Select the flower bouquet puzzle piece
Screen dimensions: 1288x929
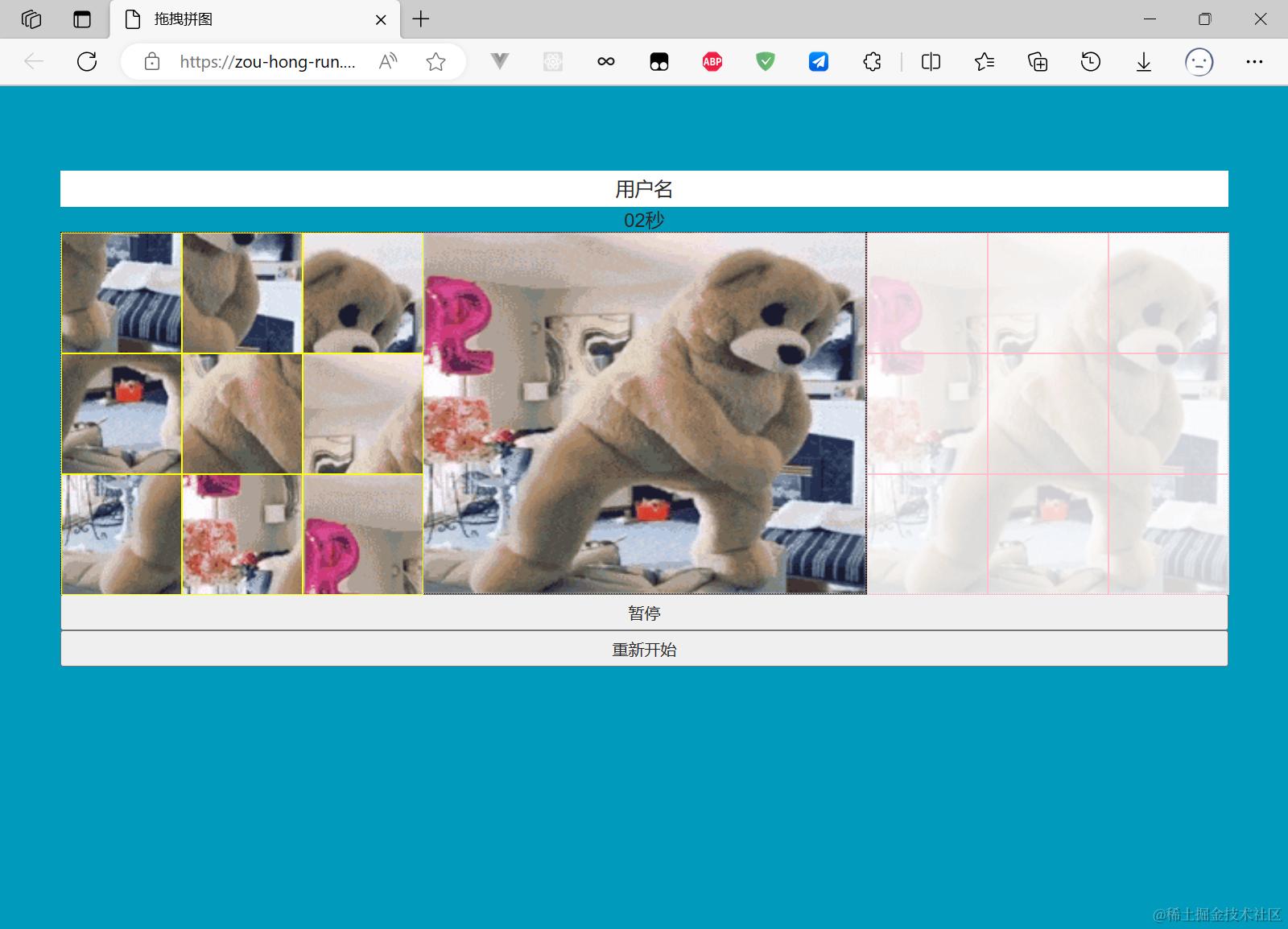242,535
